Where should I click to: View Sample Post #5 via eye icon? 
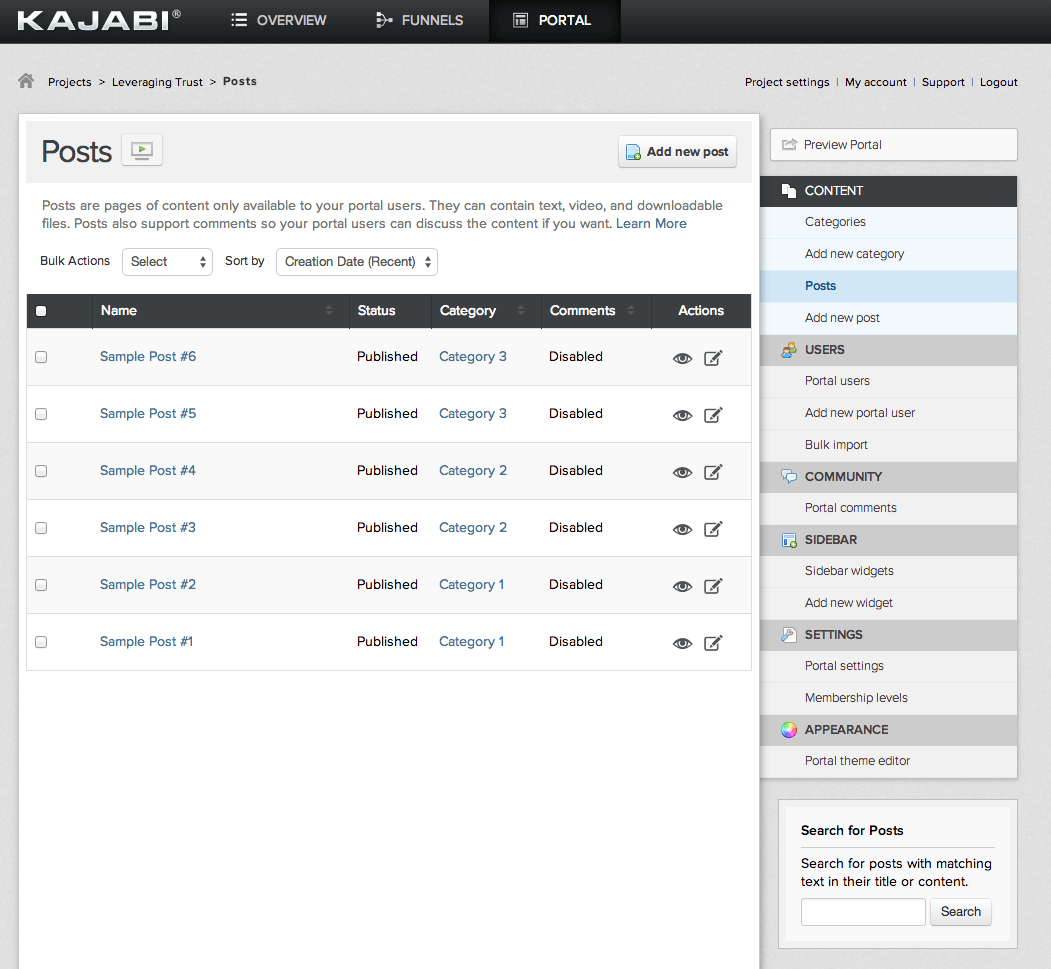point(682,415)
